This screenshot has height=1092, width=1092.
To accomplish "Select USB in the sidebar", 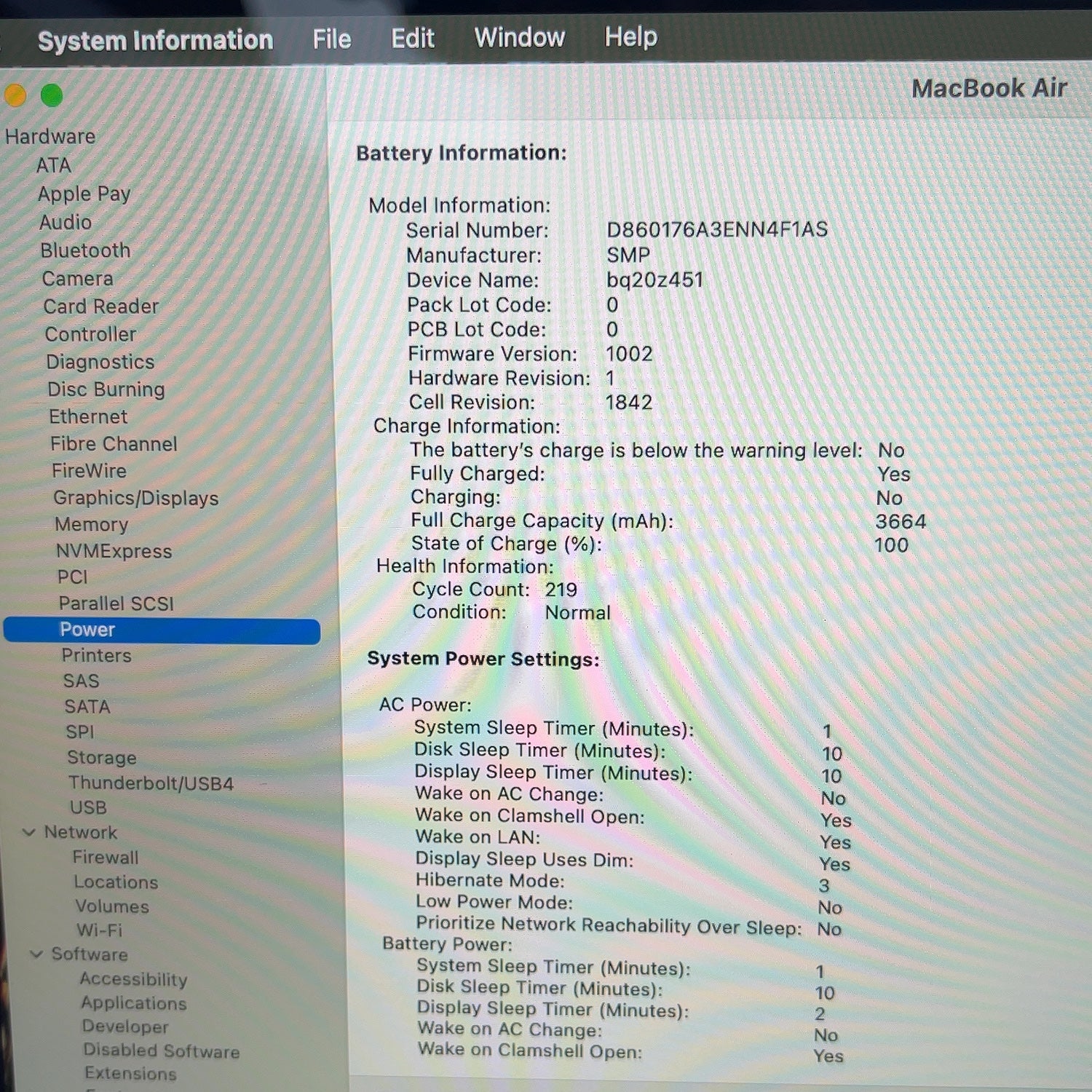I will click(89, 807).
